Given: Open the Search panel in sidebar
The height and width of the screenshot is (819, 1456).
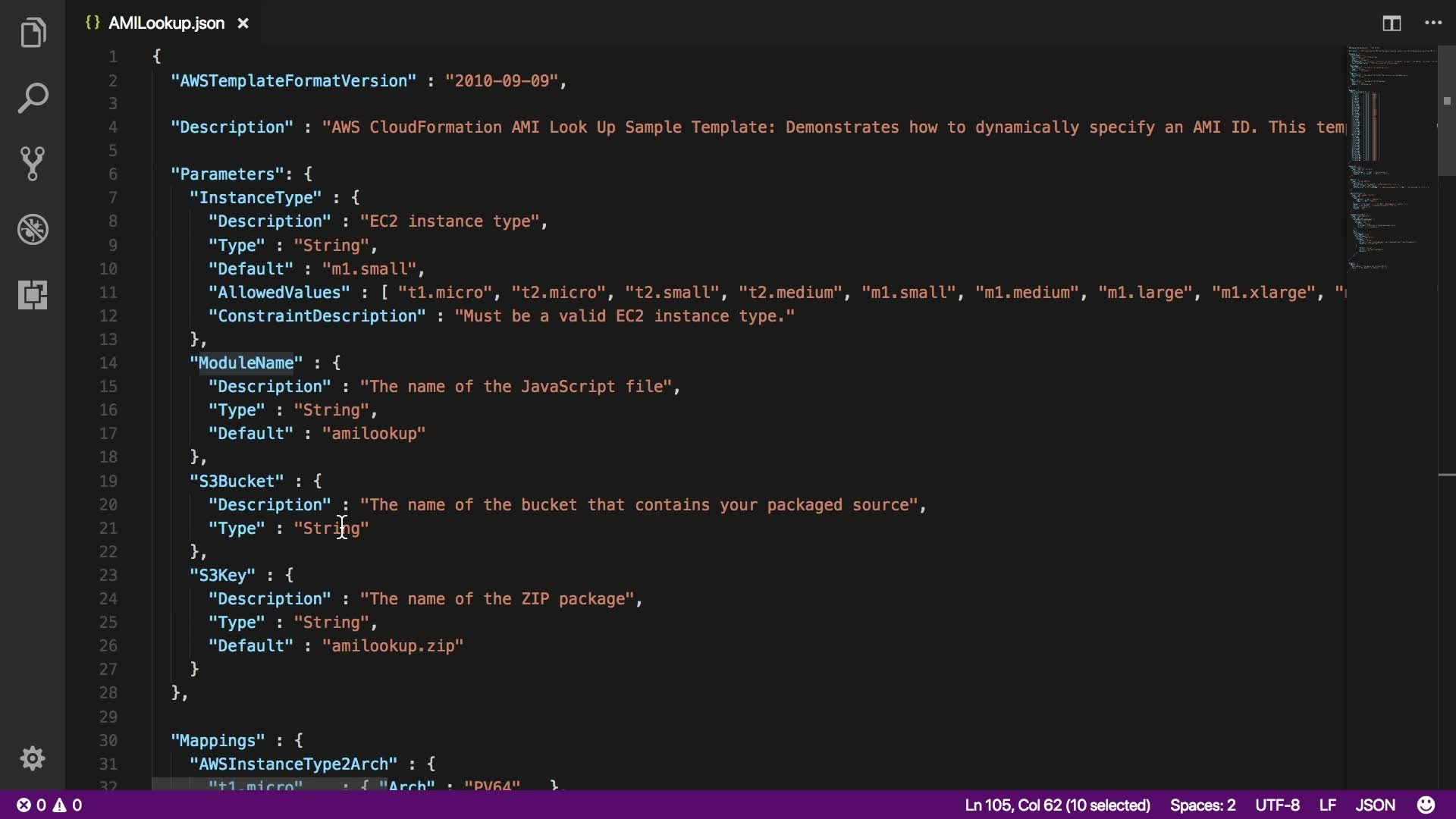Looking at the screenshot, I should tap(33, 98).
